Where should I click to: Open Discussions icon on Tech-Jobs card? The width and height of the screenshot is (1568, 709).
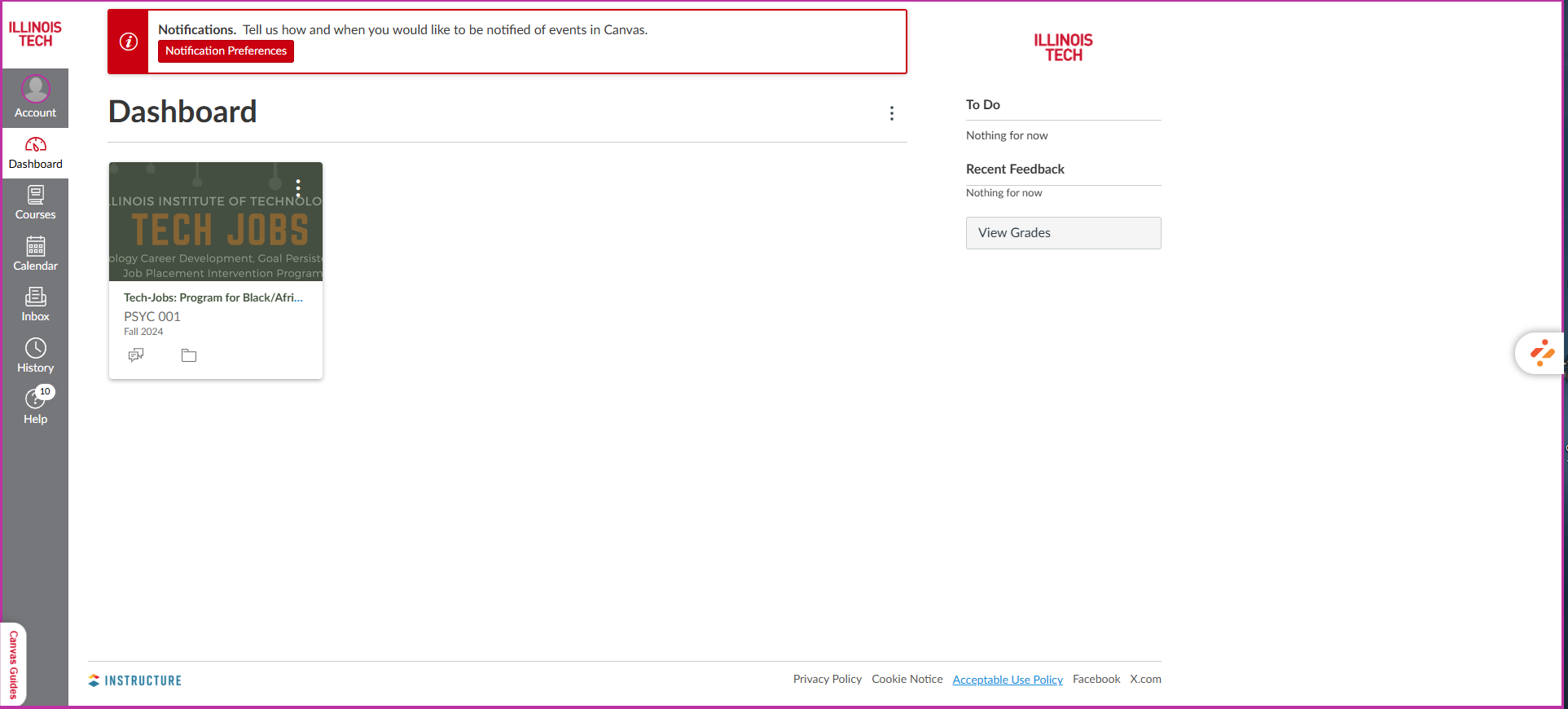(x=136, y=355)
